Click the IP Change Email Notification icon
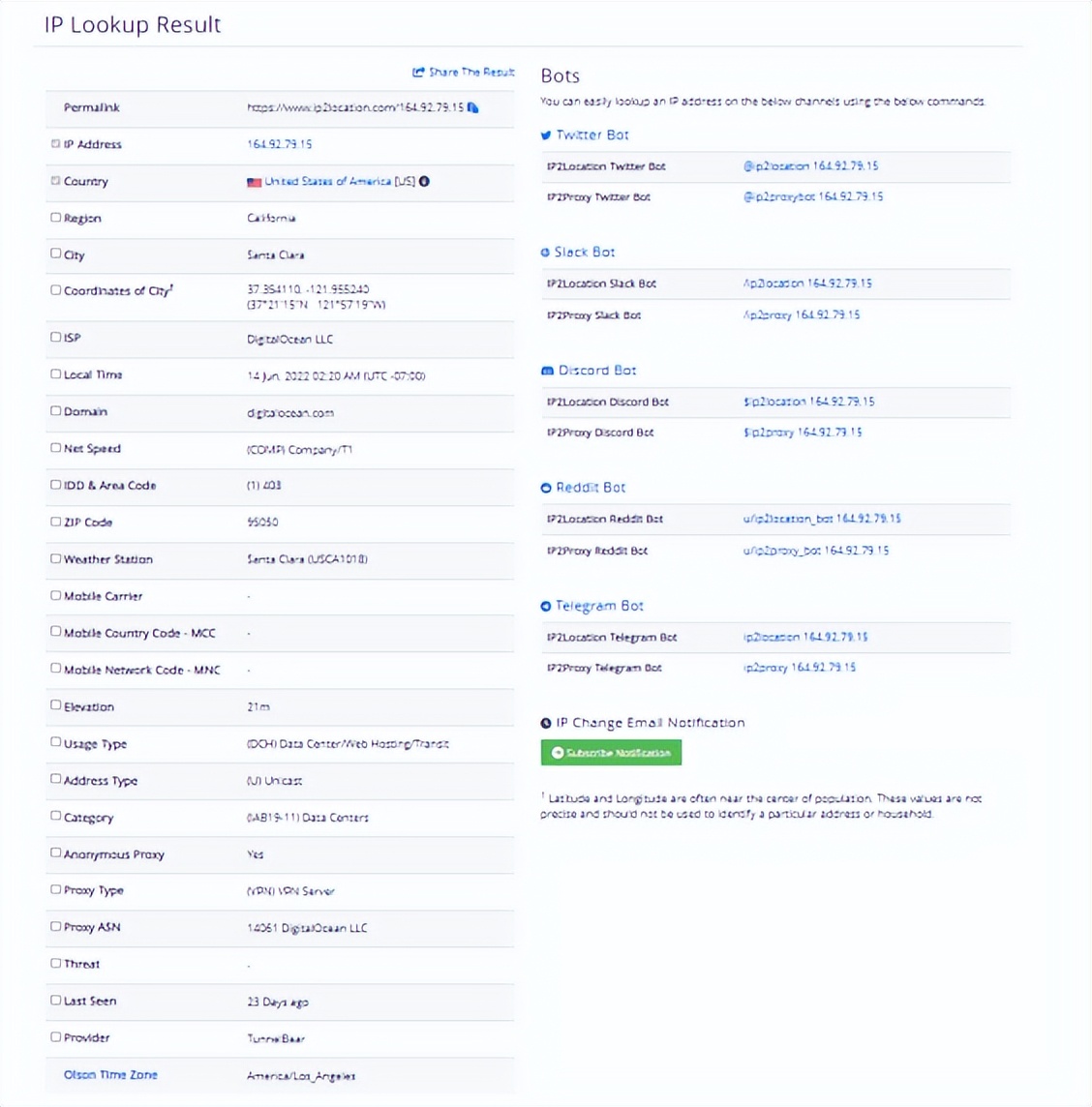This screenshot has width=1092, height=1107. 546,723
